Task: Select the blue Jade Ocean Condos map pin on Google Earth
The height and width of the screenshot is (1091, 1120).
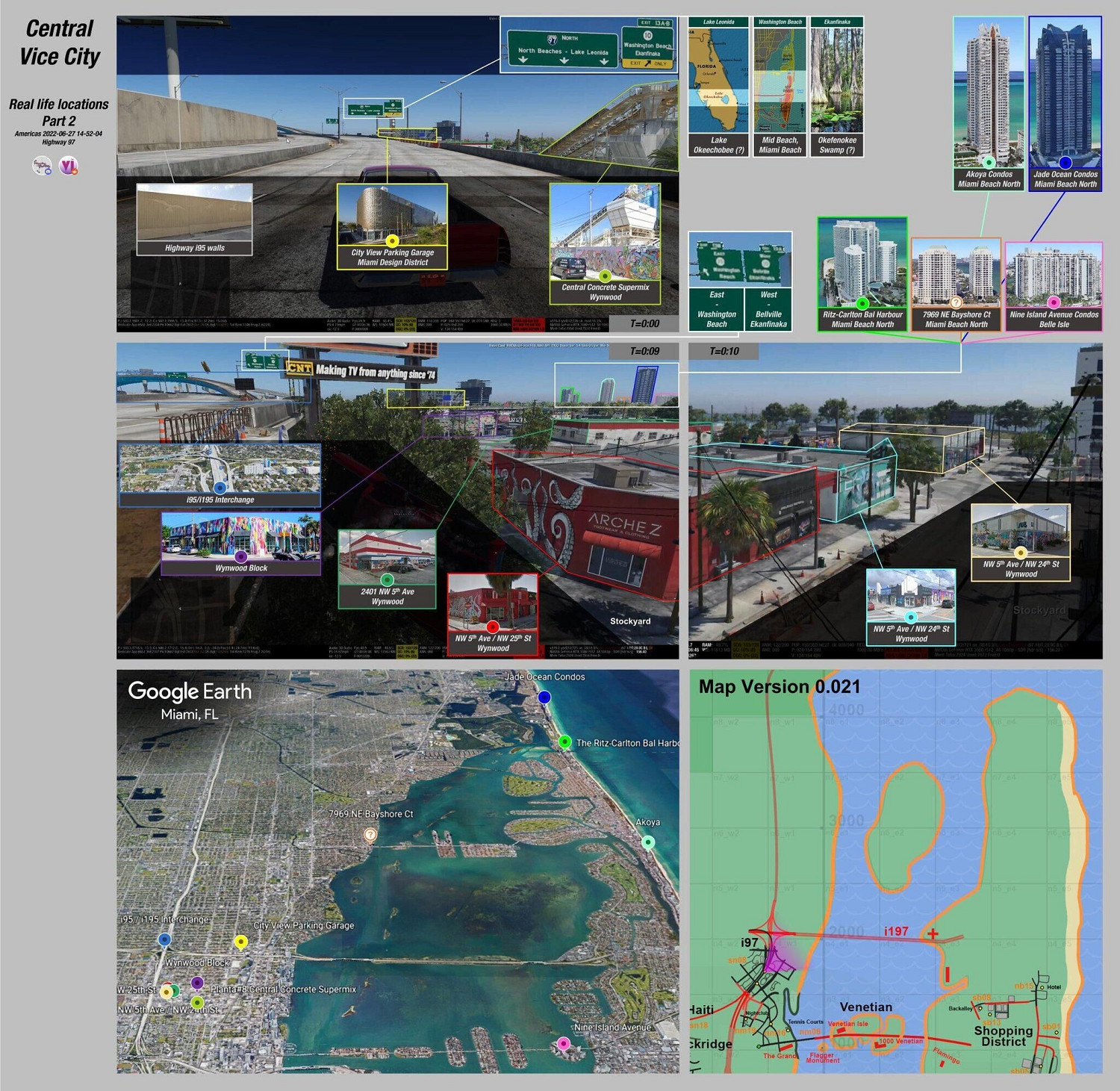Action: [544, 697]
